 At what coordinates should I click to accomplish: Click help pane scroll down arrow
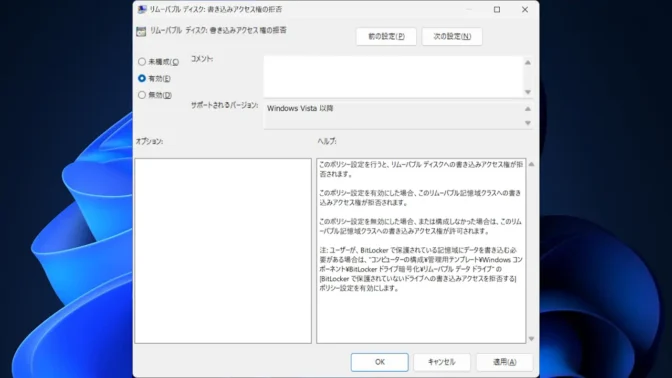pyautogui.click(x=531, y=339)
